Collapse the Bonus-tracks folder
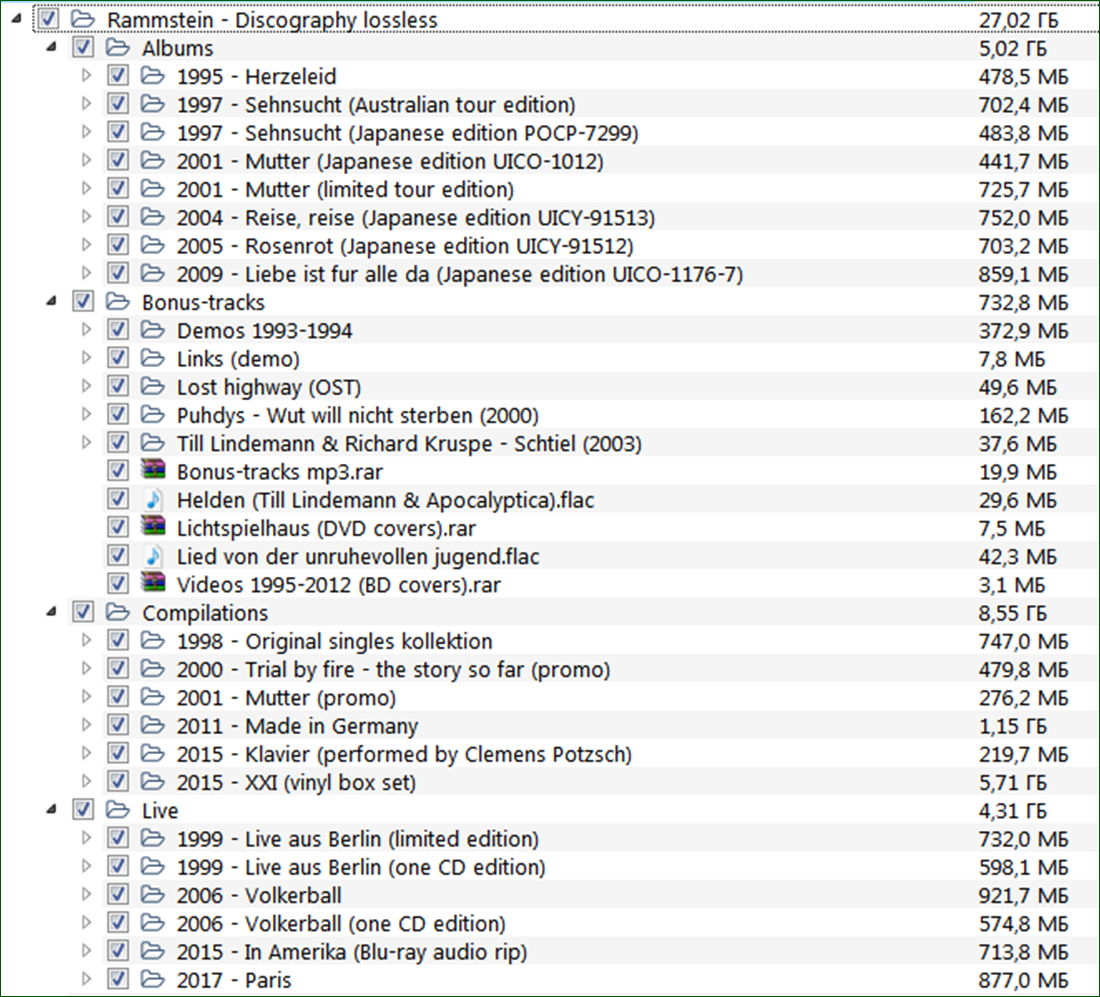Viewport: 1100px width, 997px height. tap(51, 302)
